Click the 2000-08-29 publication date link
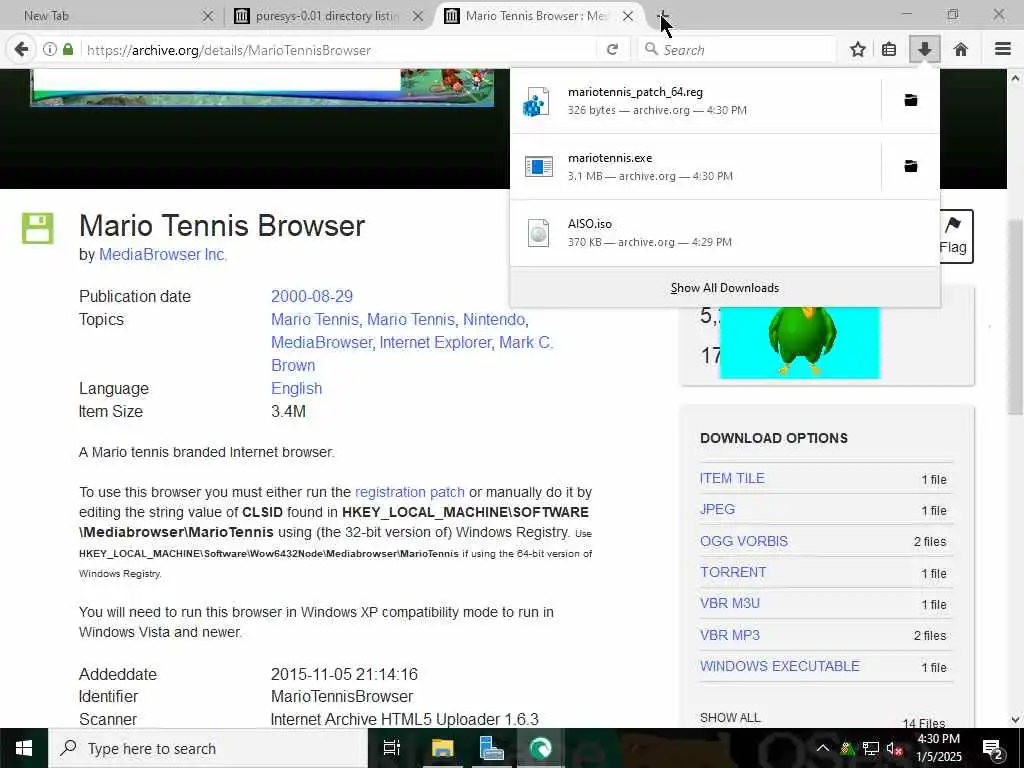 (312, 296)
